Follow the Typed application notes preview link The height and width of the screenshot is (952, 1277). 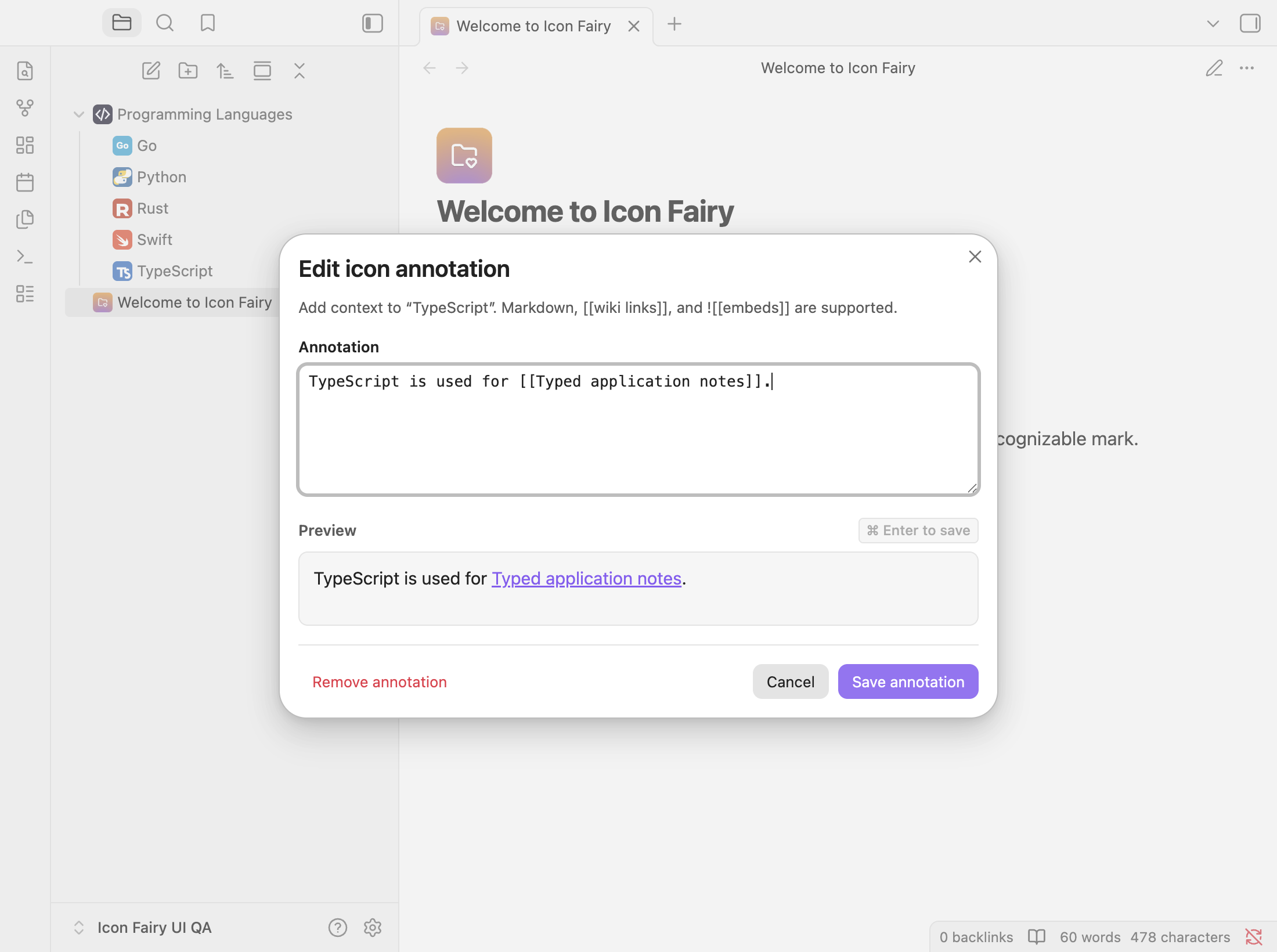point(586,579)
